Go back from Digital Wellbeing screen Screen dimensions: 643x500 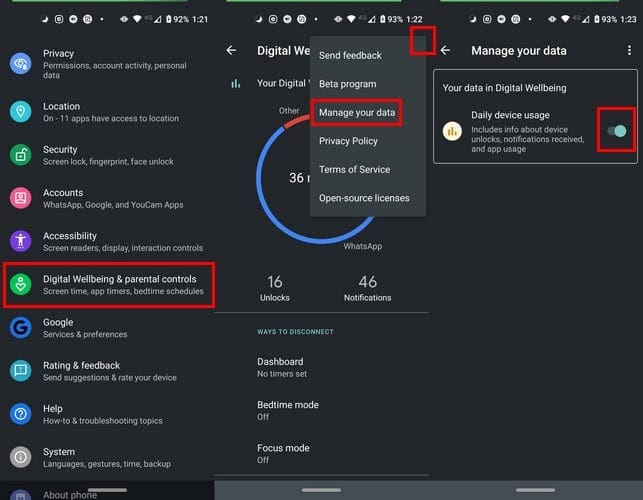[231, 50]
